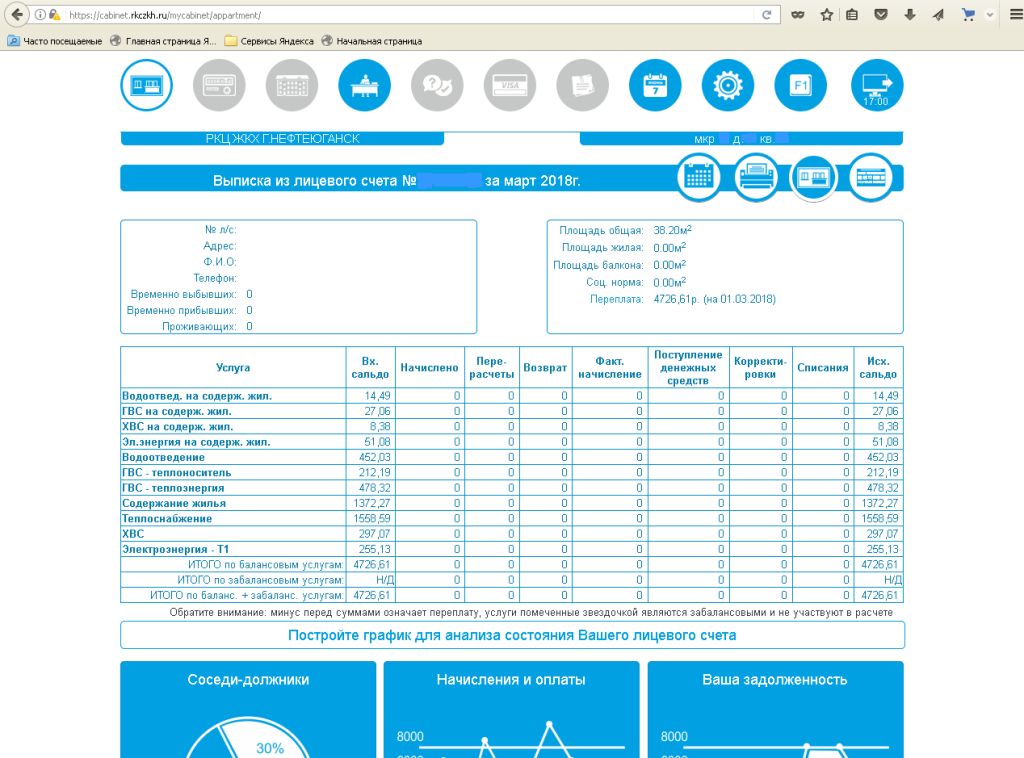Choose period with the calendar icon in statement header
Screen dimensions: 1024x758
698,176
